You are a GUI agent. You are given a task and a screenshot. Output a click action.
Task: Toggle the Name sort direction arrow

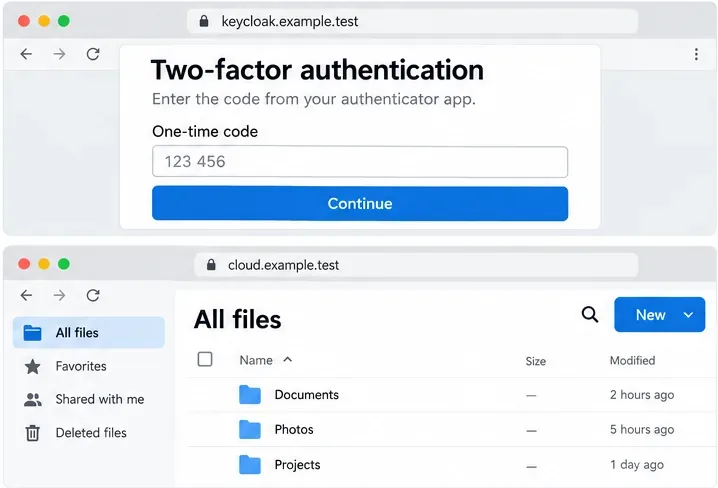(288, 359)
